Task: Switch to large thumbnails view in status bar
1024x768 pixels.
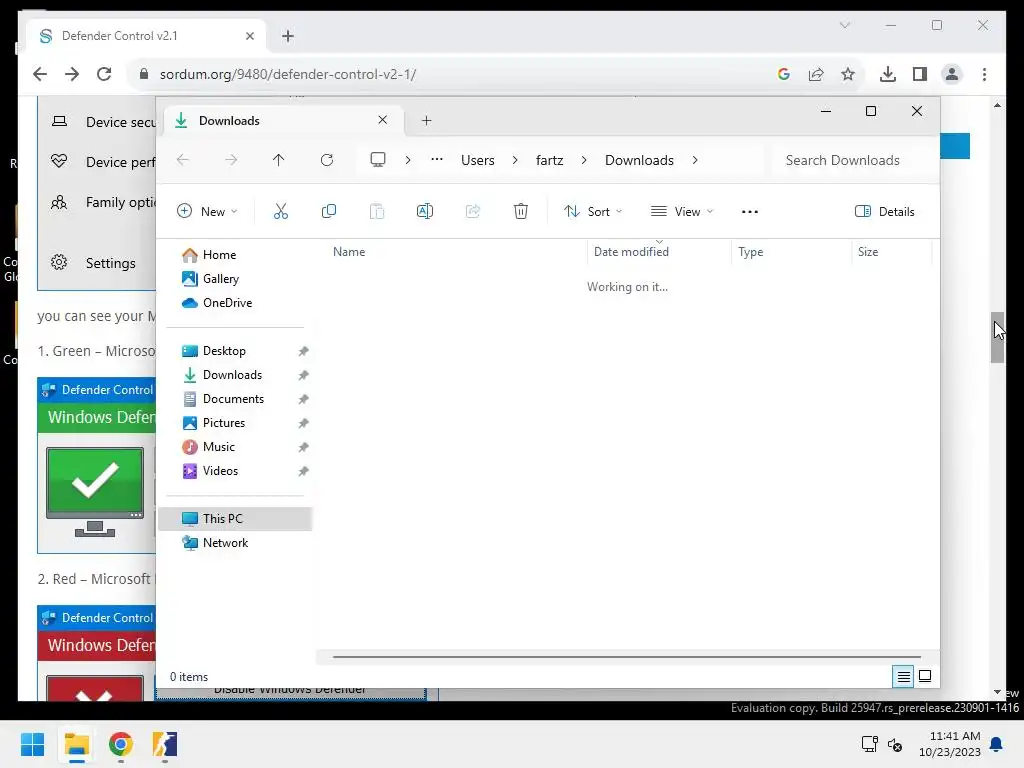Action: (925, 676)
